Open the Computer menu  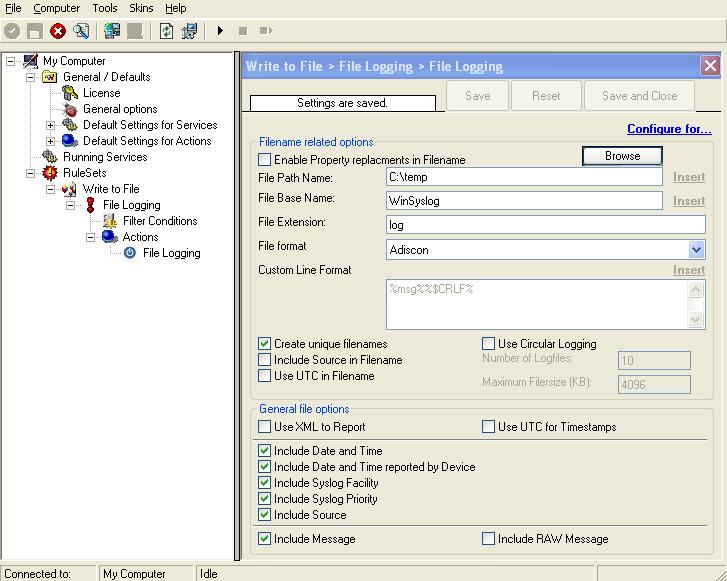(x=57, y=8)
